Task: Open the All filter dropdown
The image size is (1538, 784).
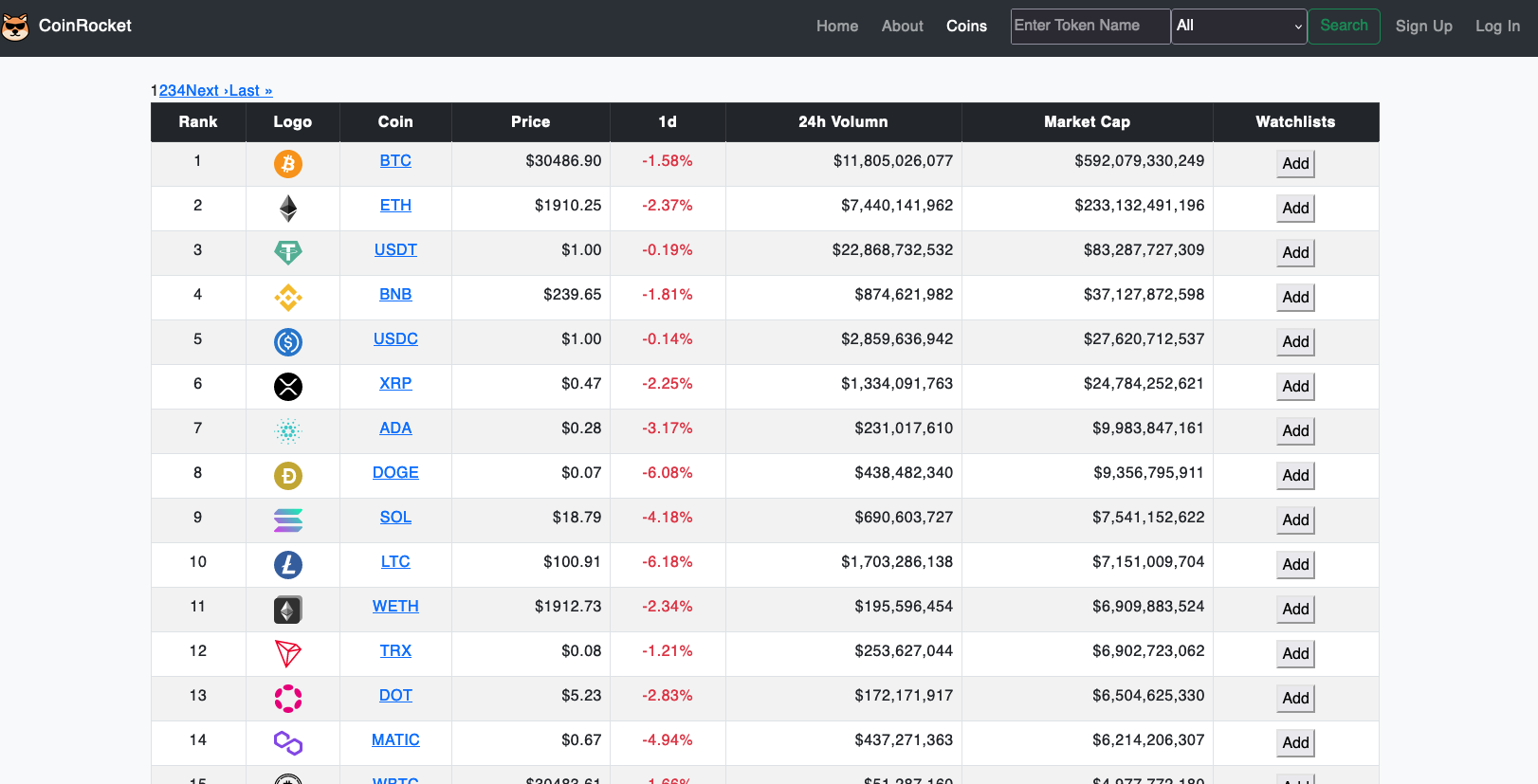Action: (1238, 27)
